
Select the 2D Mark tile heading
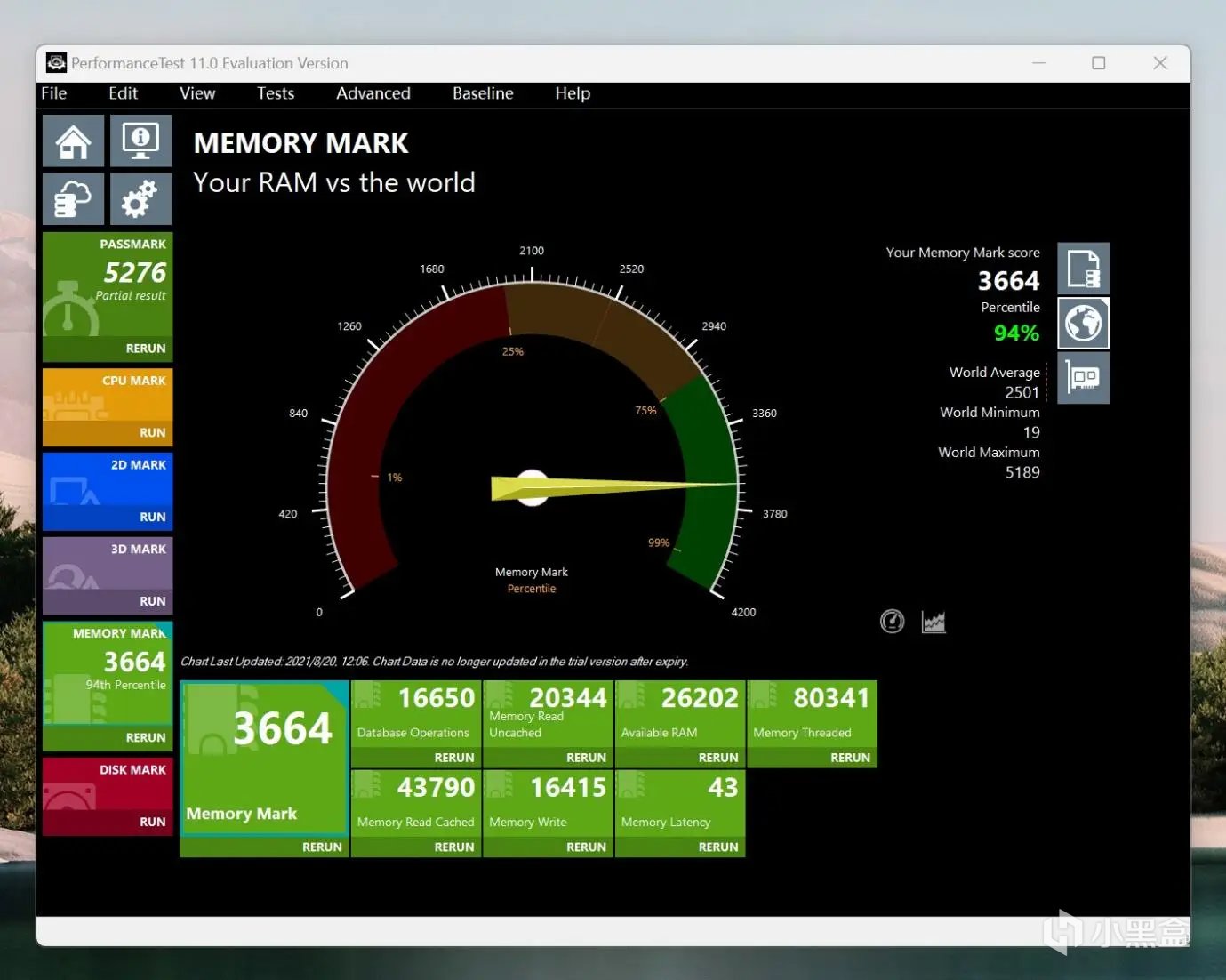tap(139, 465)
